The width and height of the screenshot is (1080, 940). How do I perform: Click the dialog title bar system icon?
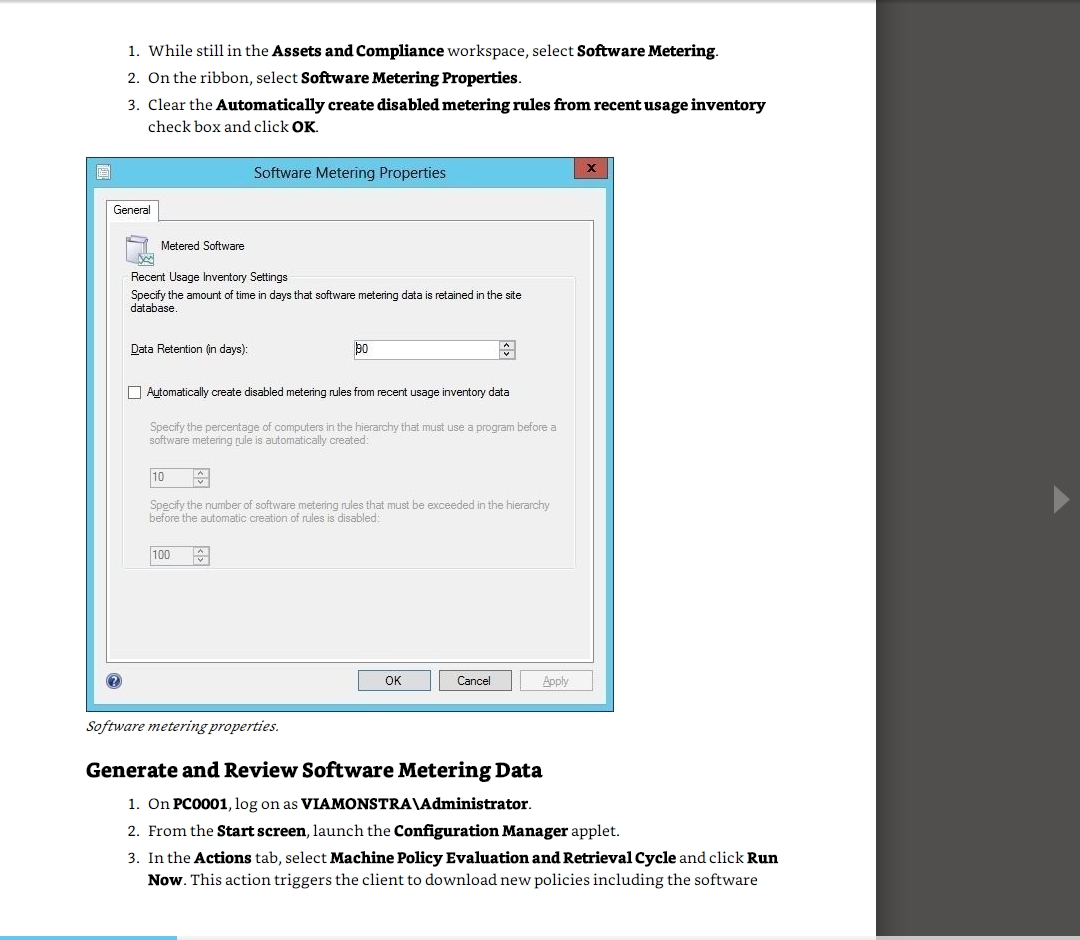[x=102, y=172]
